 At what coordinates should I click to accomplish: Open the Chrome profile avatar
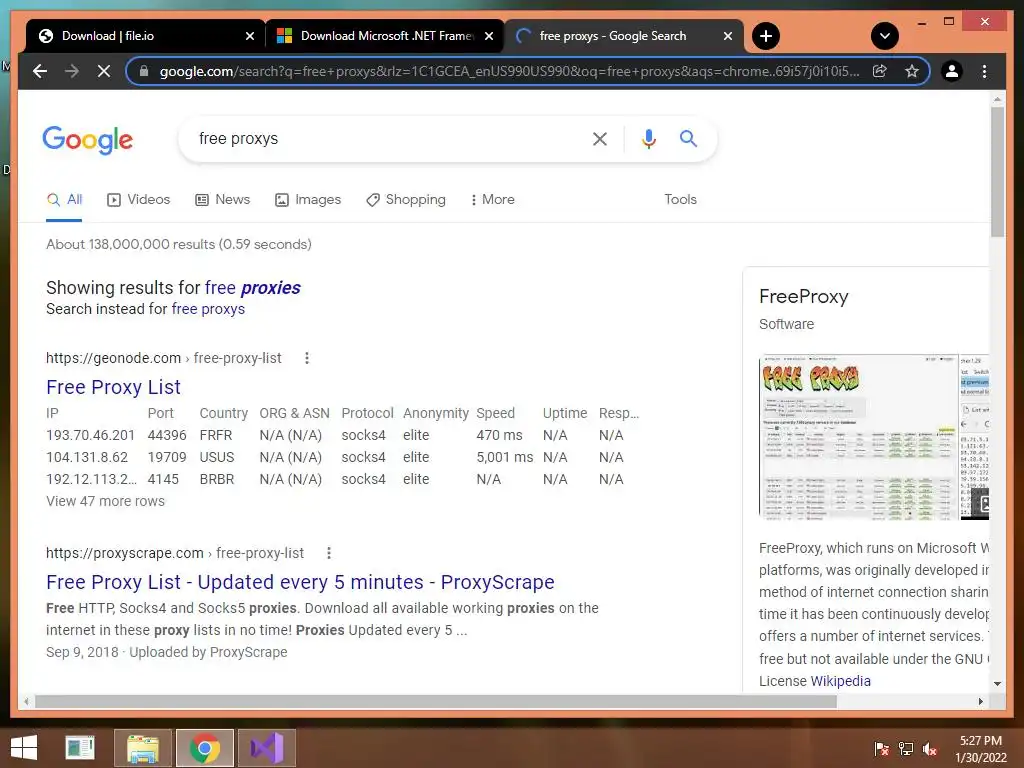pyautogui.click(x=952, y=71)
